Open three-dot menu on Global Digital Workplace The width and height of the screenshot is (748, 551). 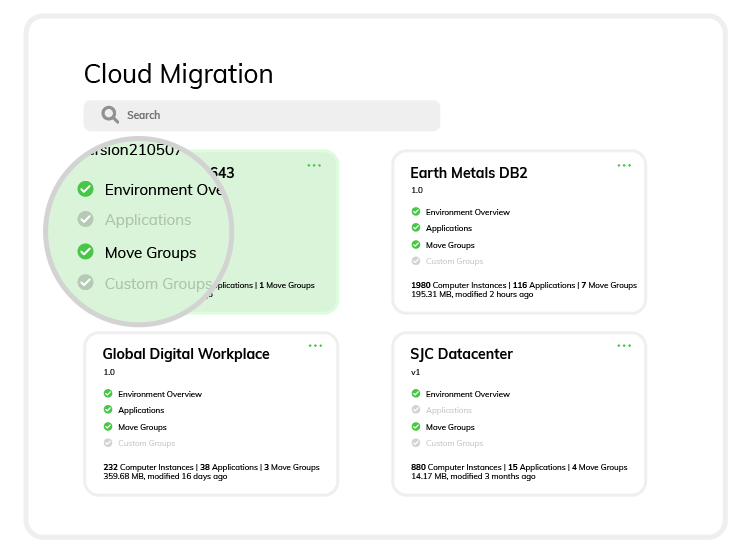pos(315,345)
